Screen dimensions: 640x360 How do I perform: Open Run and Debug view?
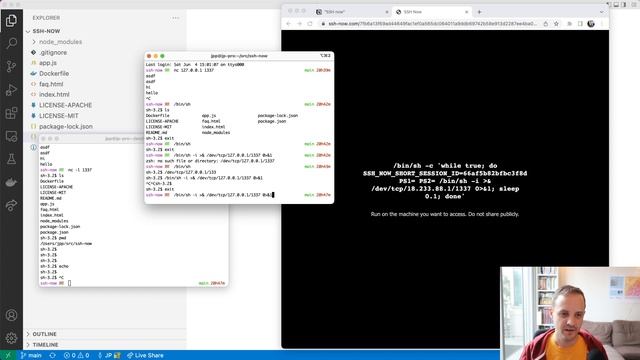11,89
